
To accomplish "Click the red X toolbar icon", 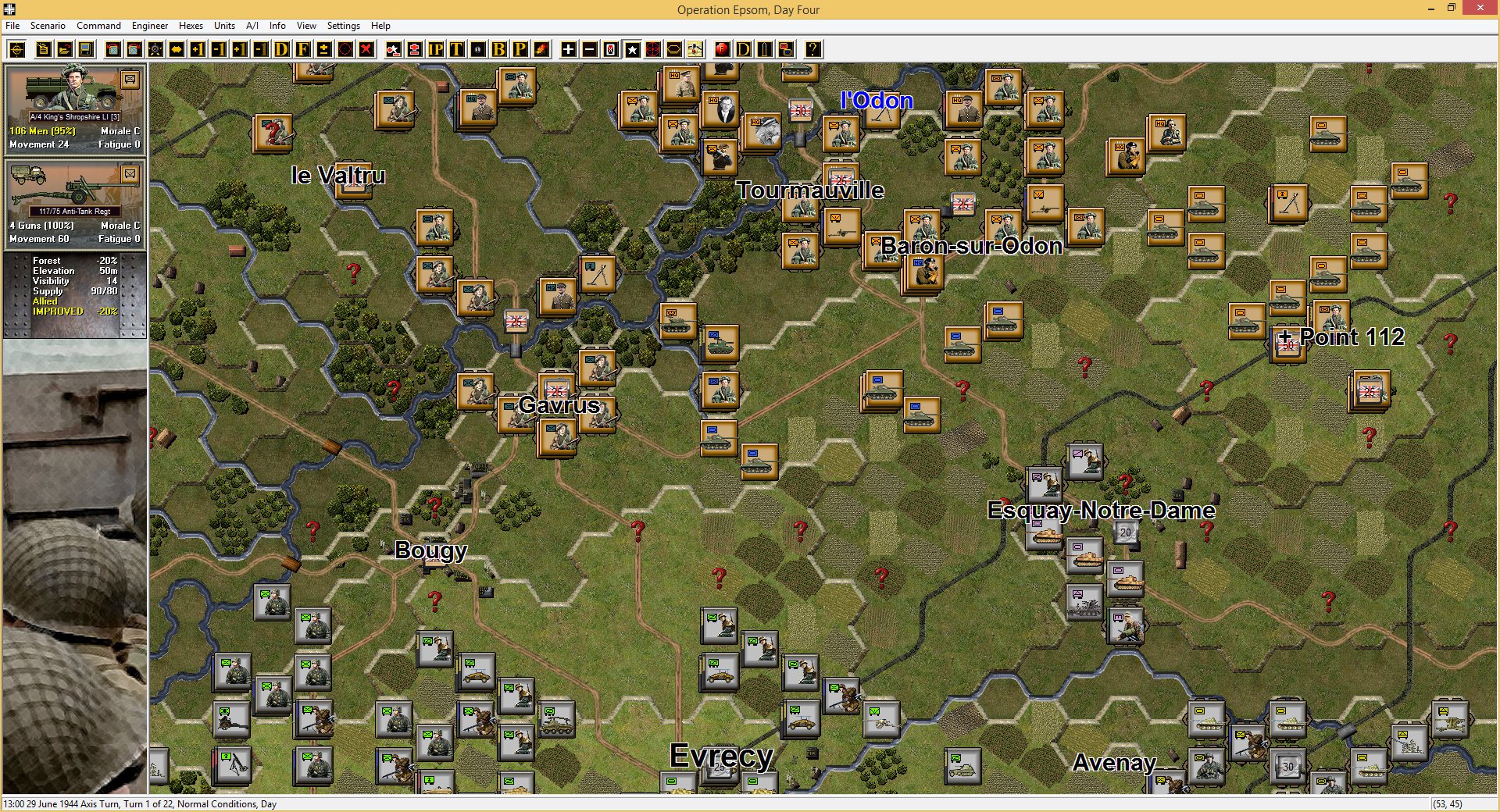I will click(366, 50).
